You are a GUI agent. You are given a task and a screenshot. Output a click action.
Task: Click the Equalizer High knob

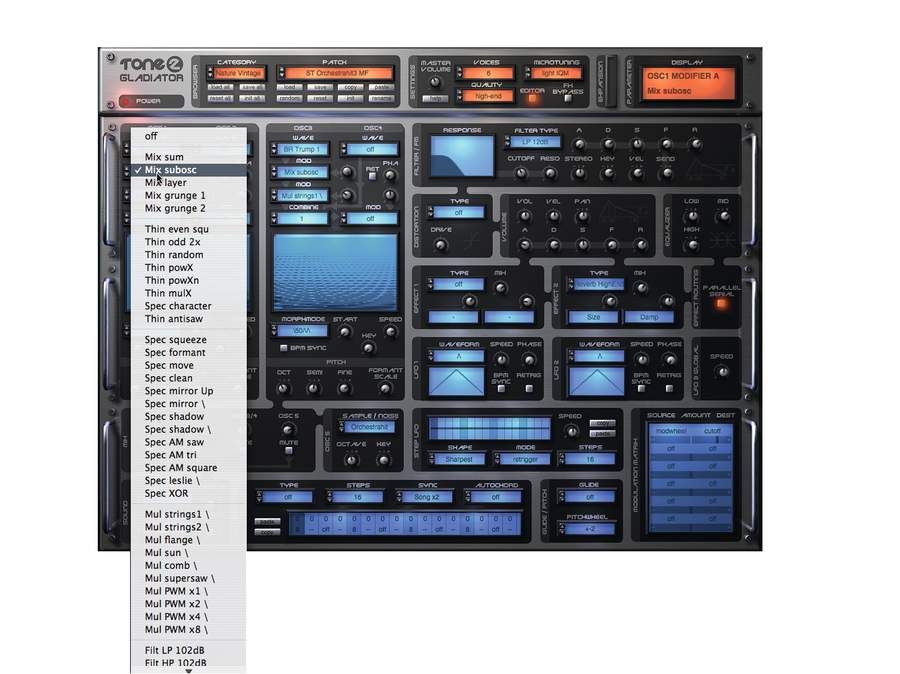click(x=693, y=245)
